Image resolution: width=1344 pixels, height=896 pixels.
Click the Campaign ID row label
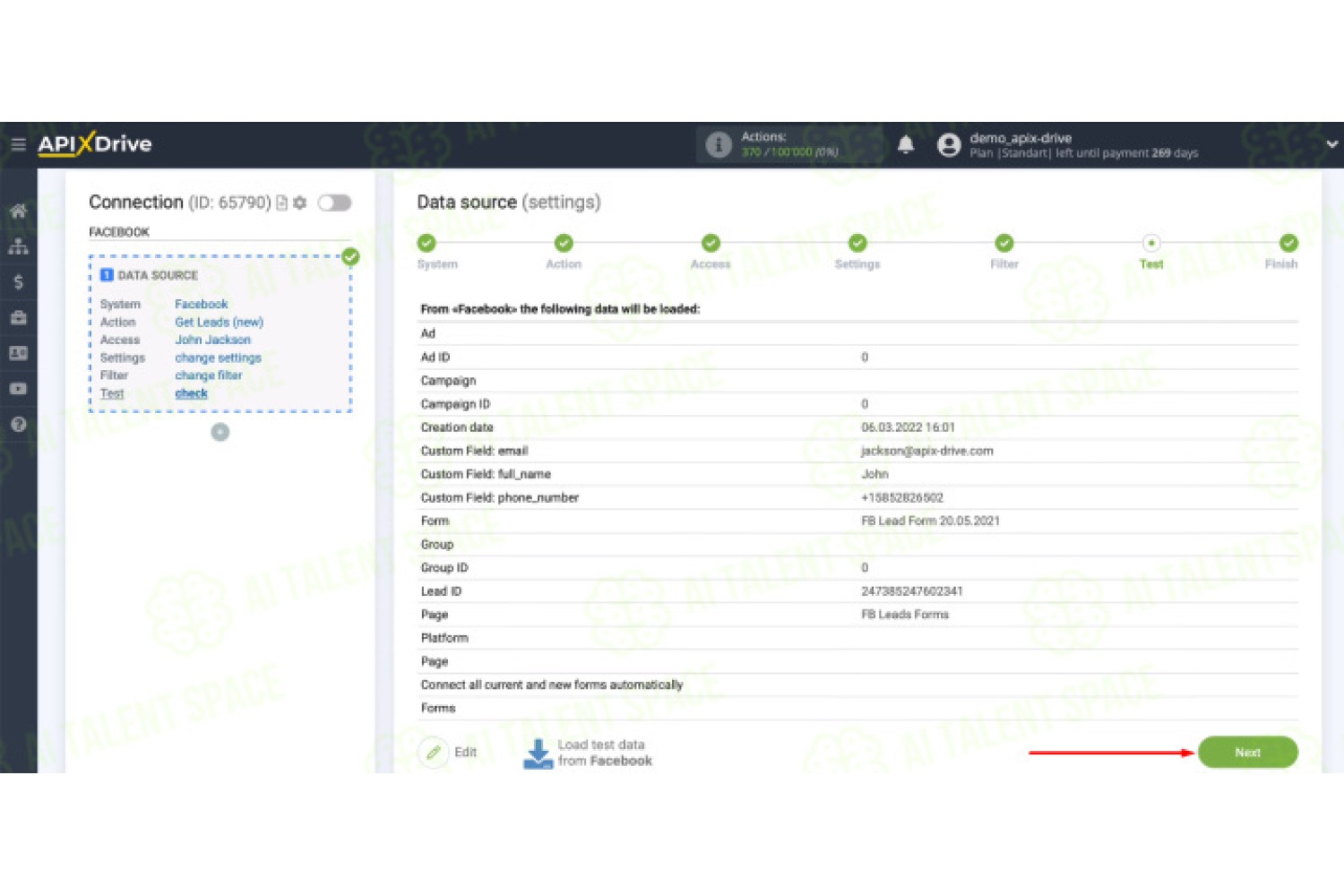coord(456,404)
